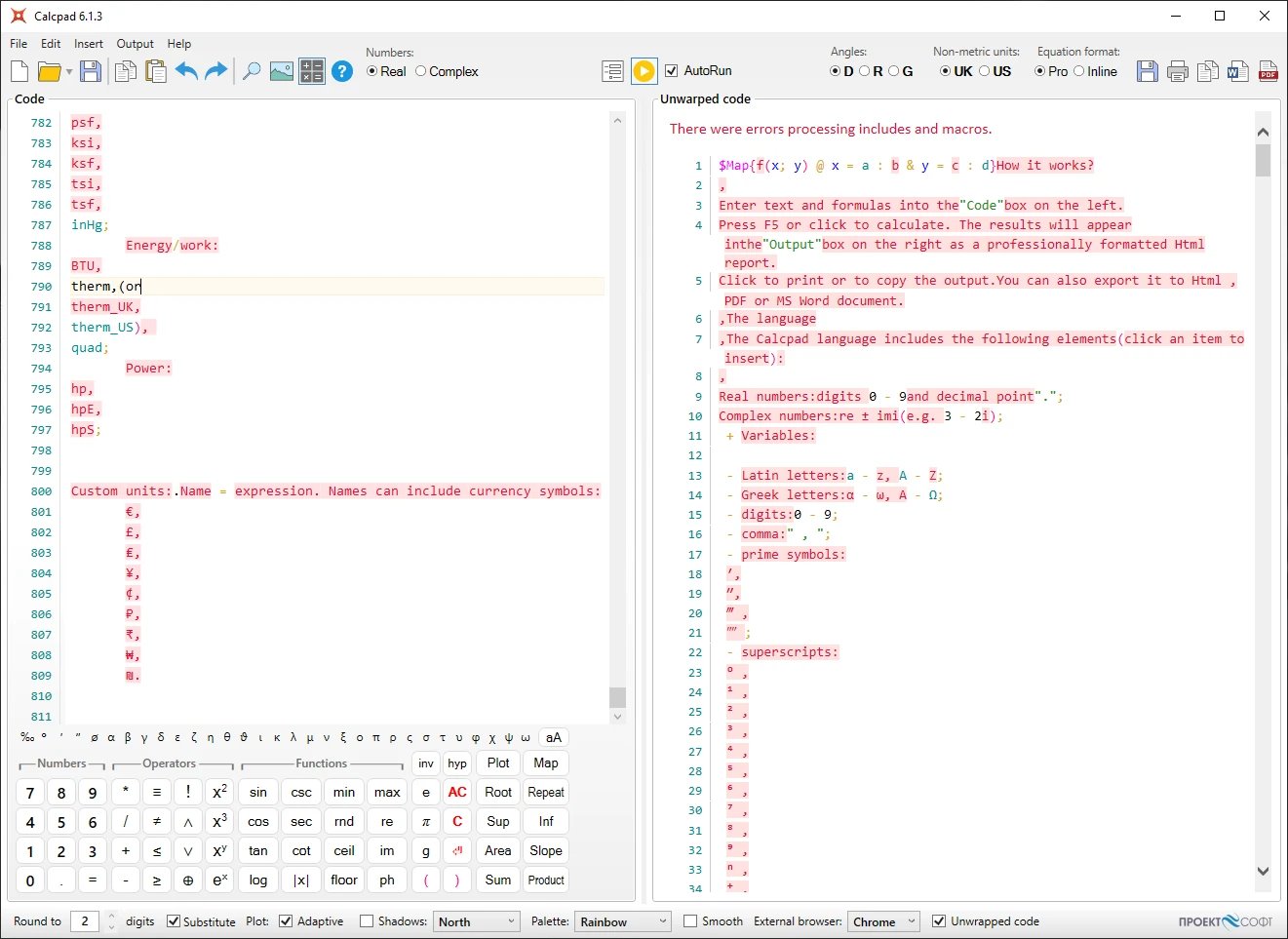Click the Repeat function button
Image resolution: width=1288 pixels, height=939 pixels.
(x=546, y=793)
